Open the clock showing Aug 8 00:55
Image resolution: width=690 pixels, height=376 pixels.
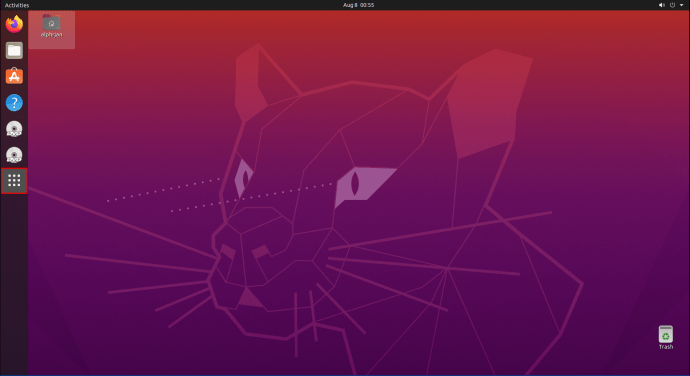click(359, 5)
